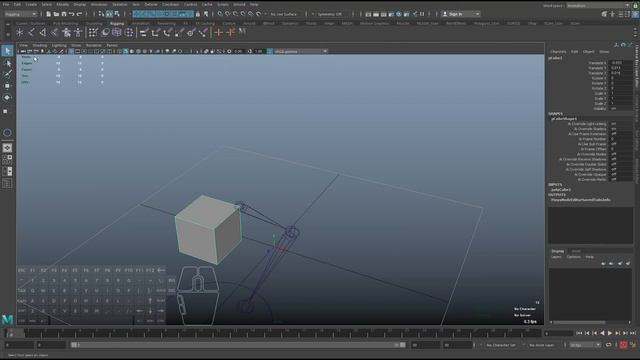The width and height of the screenshot is (640, 360).
Task: Click the Create IK Handle shelf icon
Action: (x=43, y=32)
